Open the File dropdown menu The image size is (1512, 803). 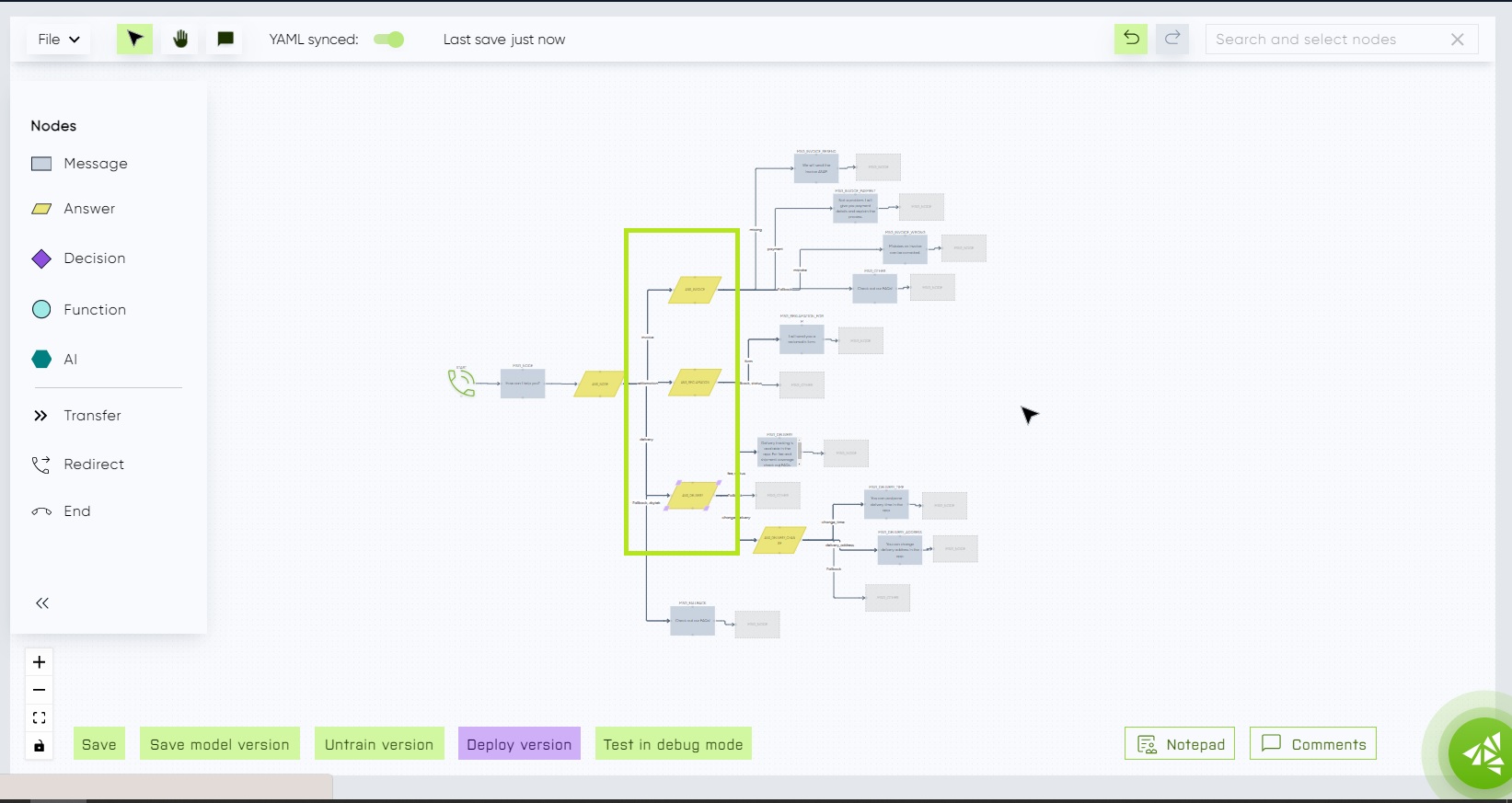pos(59,40)
